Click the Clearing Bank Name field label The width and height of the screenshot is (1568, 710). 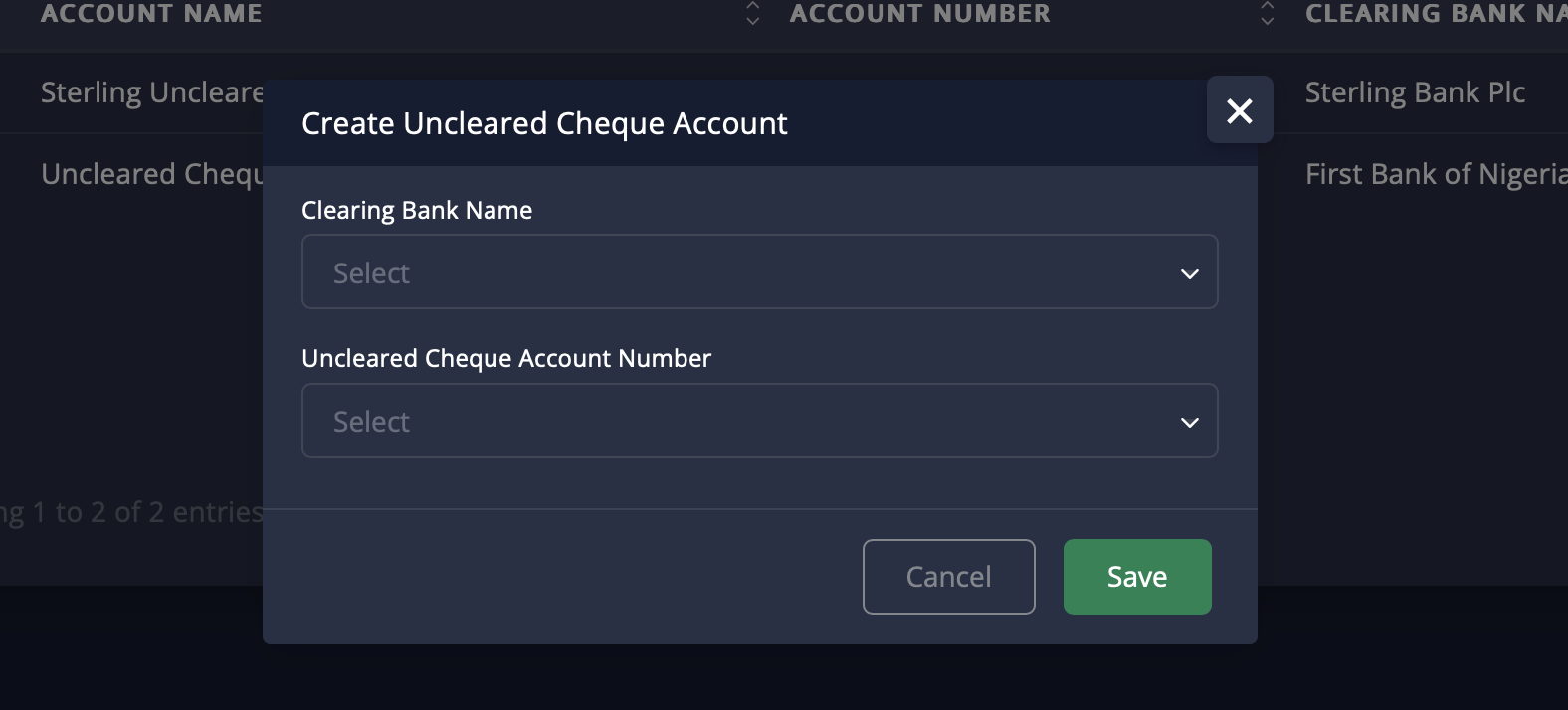(x=417, y=211)
